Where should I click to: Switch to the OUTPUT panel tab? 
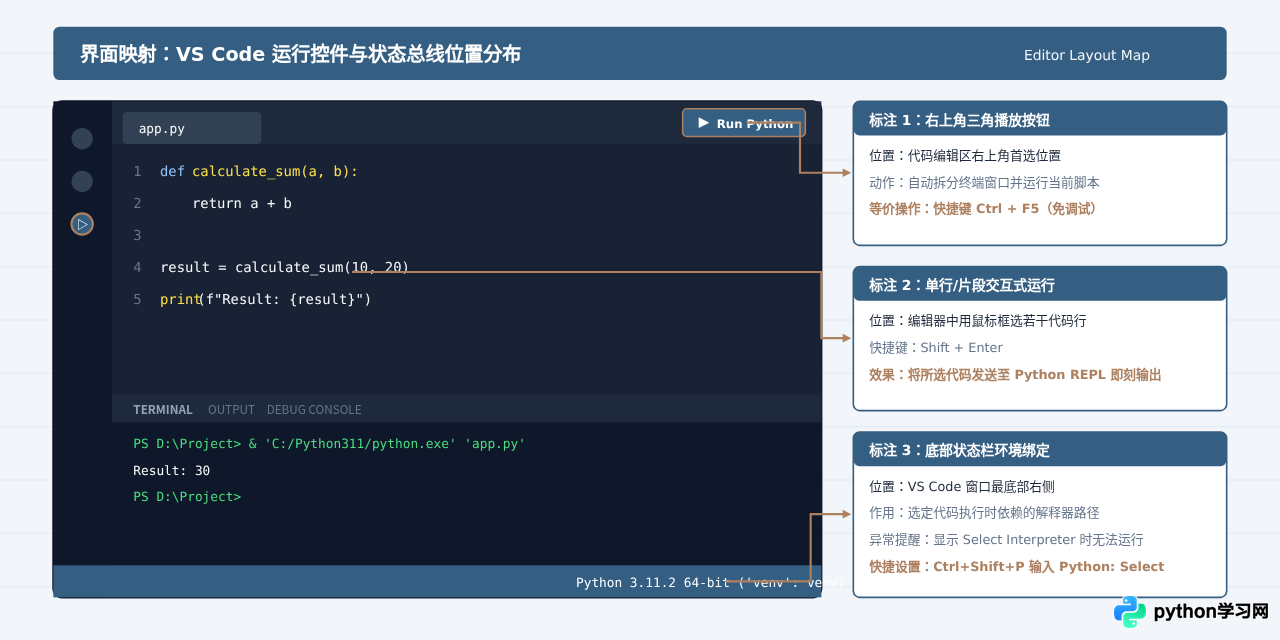(231, 410)
